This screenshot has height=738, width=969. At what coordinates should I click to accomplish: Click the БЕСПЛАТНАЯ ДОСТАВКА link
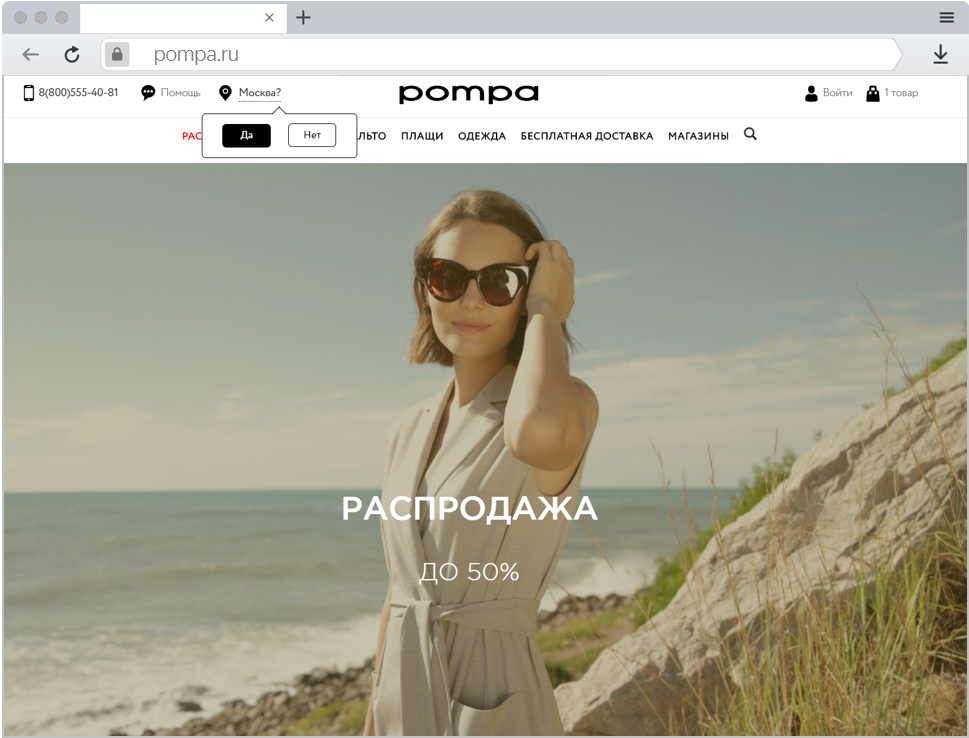(x=587, y=136)
